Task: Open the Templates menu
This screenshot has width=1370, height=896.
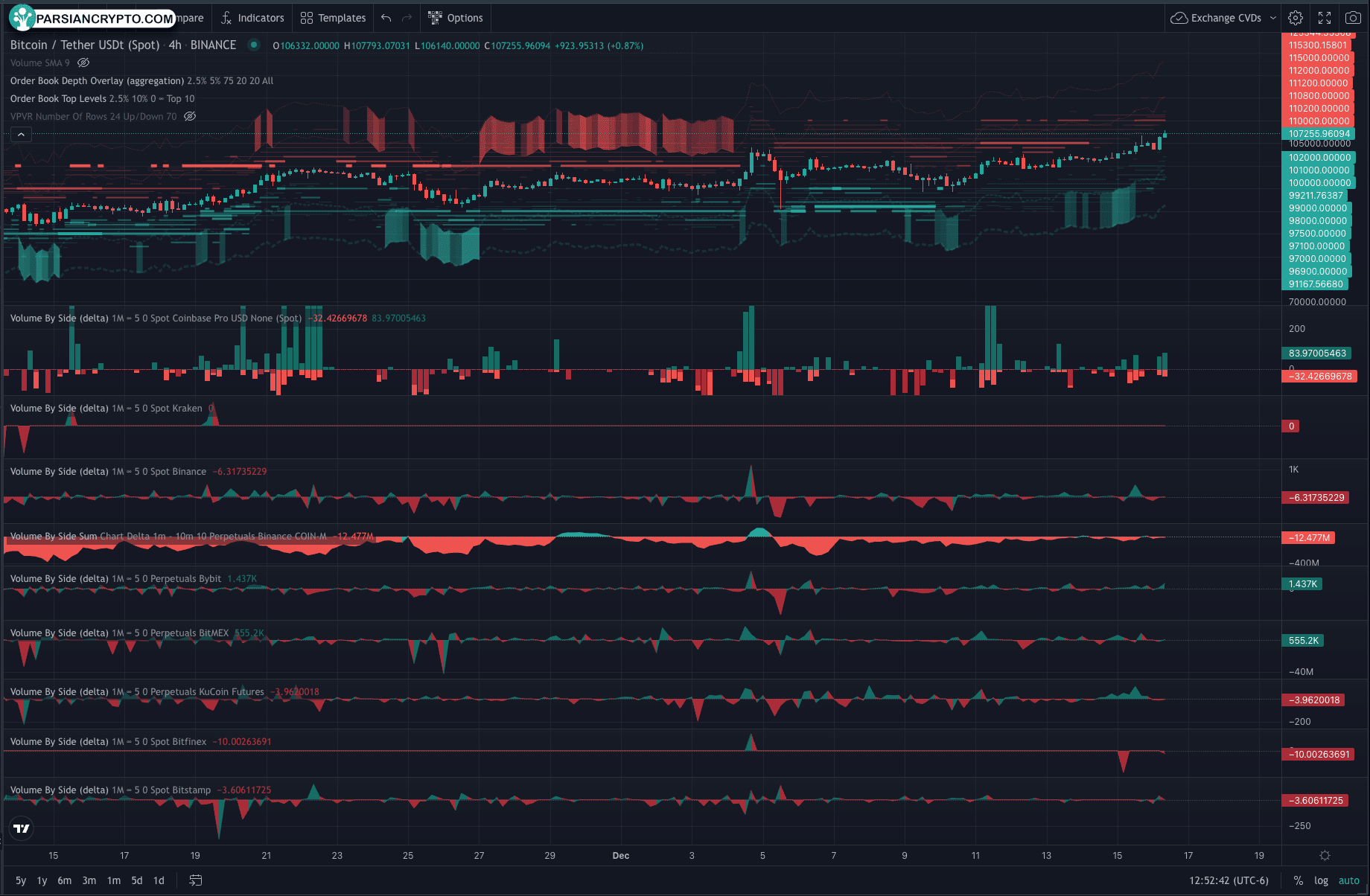Action: (x=333, y=18)
